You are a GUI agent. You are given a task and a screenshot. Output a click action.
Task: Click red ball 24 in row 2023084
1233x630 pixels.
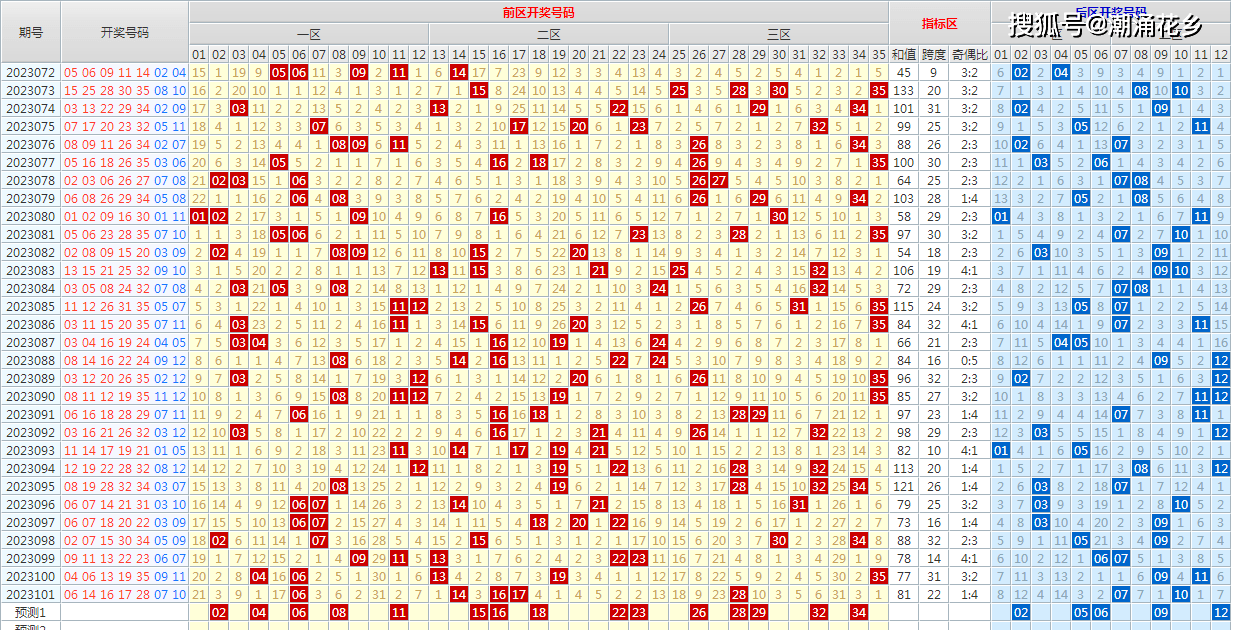click(659, 288)
